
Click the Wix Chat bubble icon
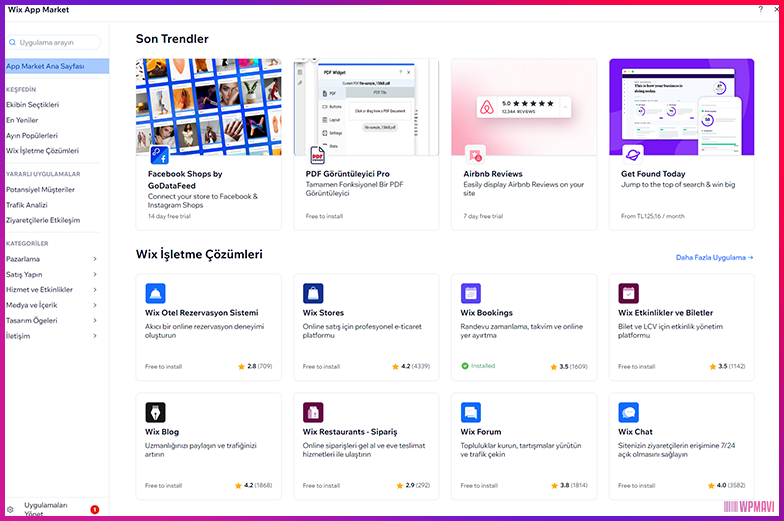pos(628,412)
